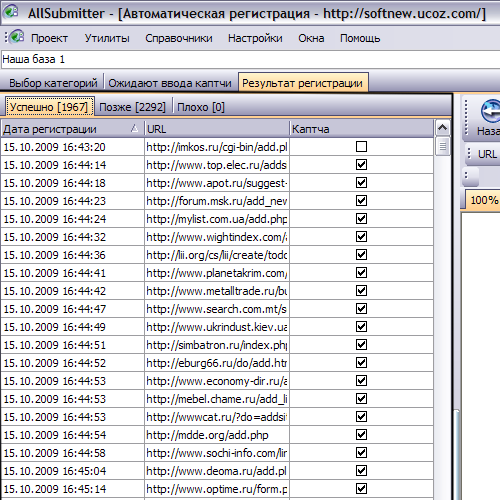Select the date cell 15.10.2009 16:45:14
This screenshot has height=500, width=500.
(72, 489)
